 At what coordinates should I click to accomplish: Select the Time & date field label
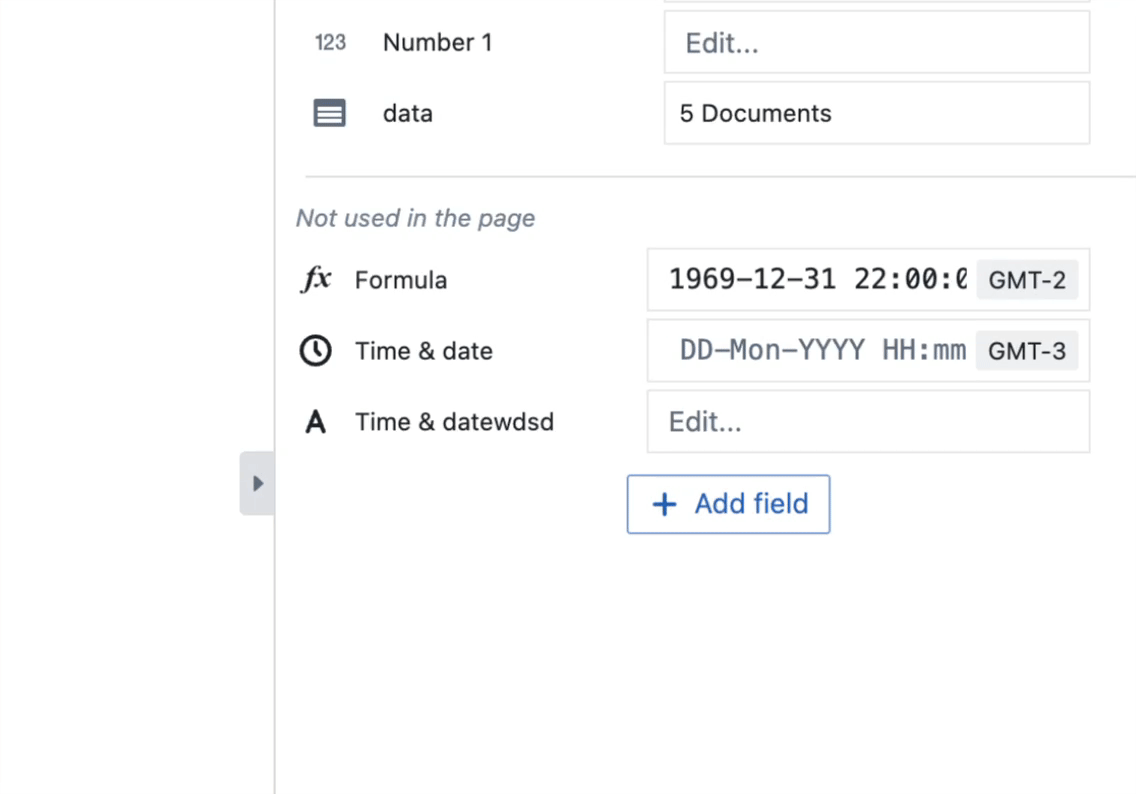coord(423,351)
